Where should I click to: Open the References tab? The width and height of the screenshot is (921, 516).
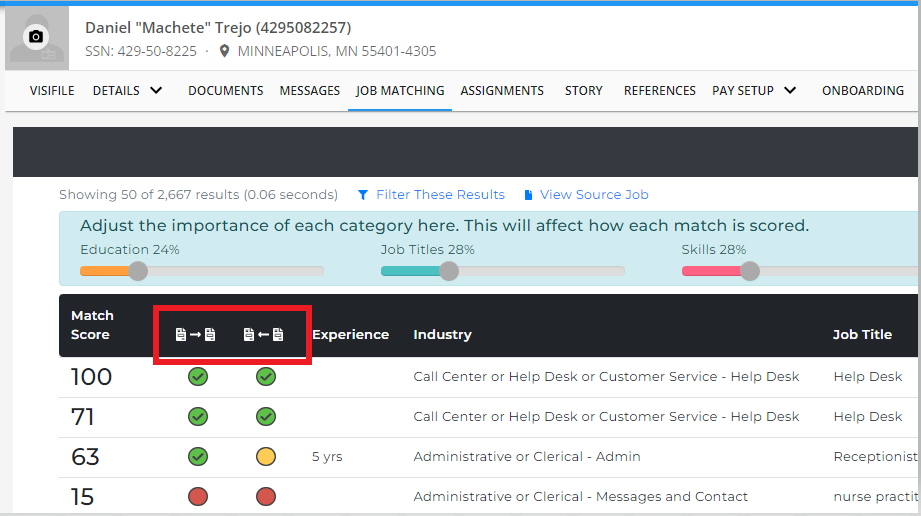pyautogui.click(x=660, y=91)
